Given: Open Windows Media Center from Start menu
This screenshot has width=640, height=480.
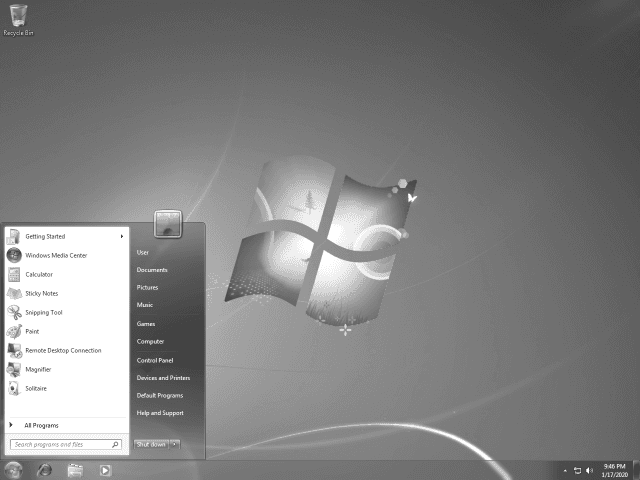Looking at the screenshot, I should point(55,255).
